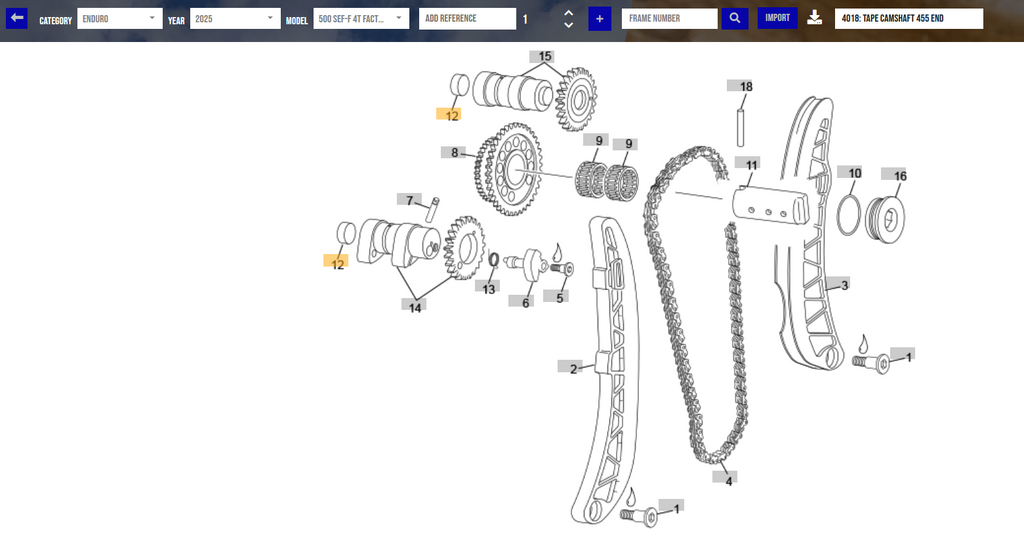Image resolution: width=1024 pixels, height=560 pixels.
Task: Open the Category dropdown showing Enduro
Action: (x=119, y=19)
